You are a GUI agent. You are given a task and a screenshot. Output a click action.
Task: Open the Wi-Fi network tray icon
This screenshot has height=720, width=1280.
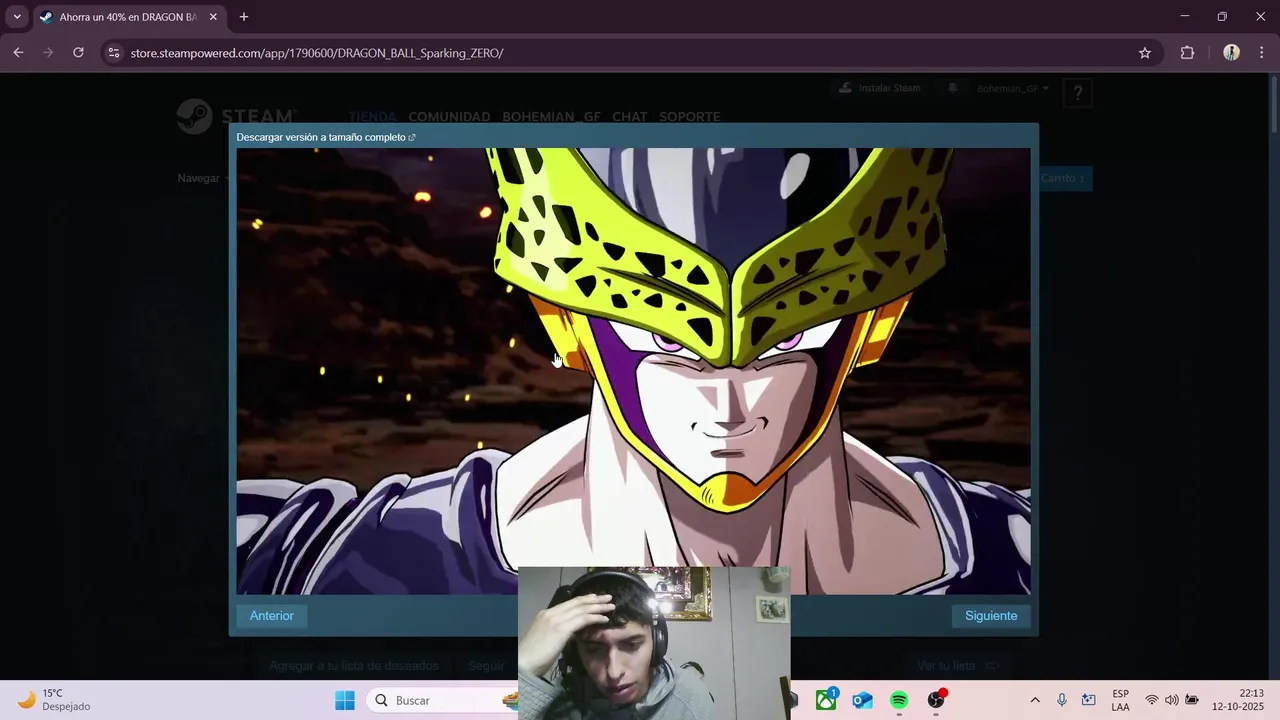click(1152, 700)
